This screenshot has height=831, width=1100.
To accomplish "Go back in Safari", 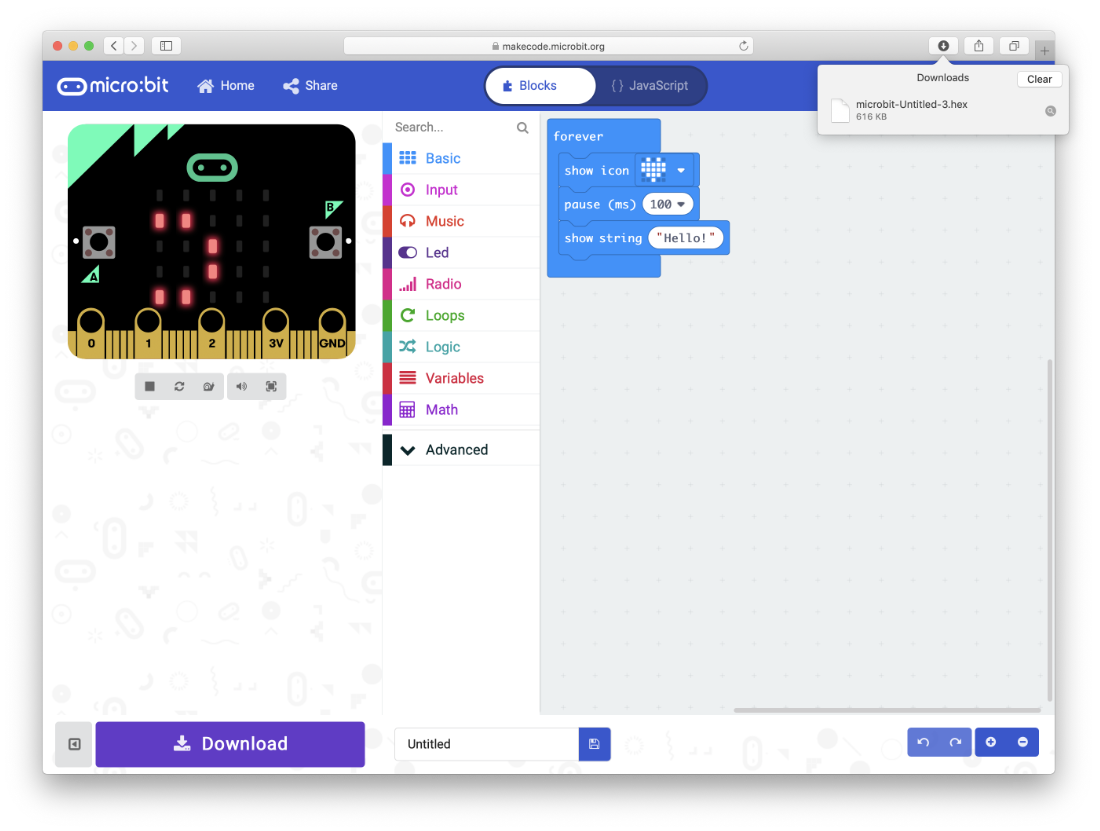I will (x=114, y=46).
